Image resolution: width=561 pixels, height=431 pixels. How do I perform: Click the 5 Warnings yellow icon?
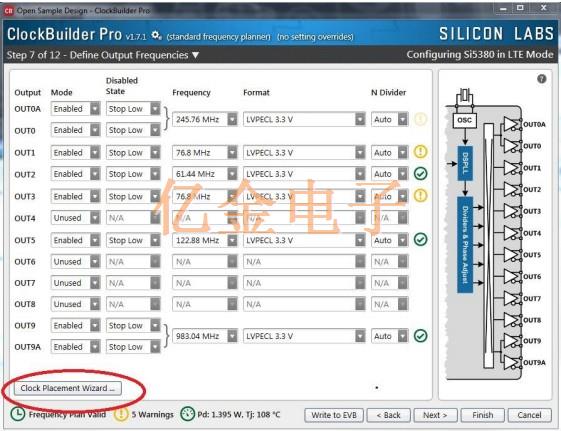(121, 414)
